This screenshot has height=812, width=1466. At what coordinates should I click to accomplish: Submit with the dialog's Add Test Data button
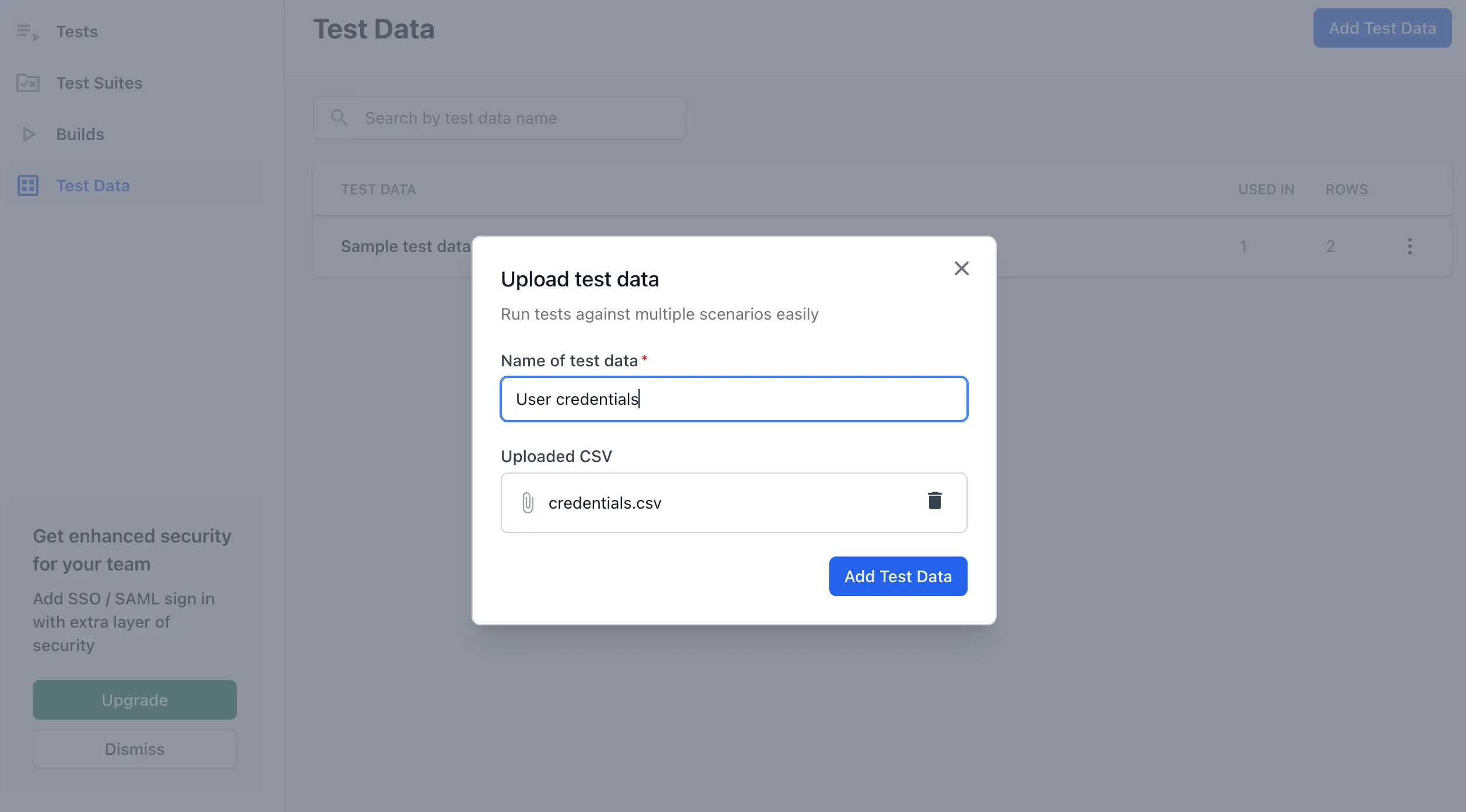[898, 576]
